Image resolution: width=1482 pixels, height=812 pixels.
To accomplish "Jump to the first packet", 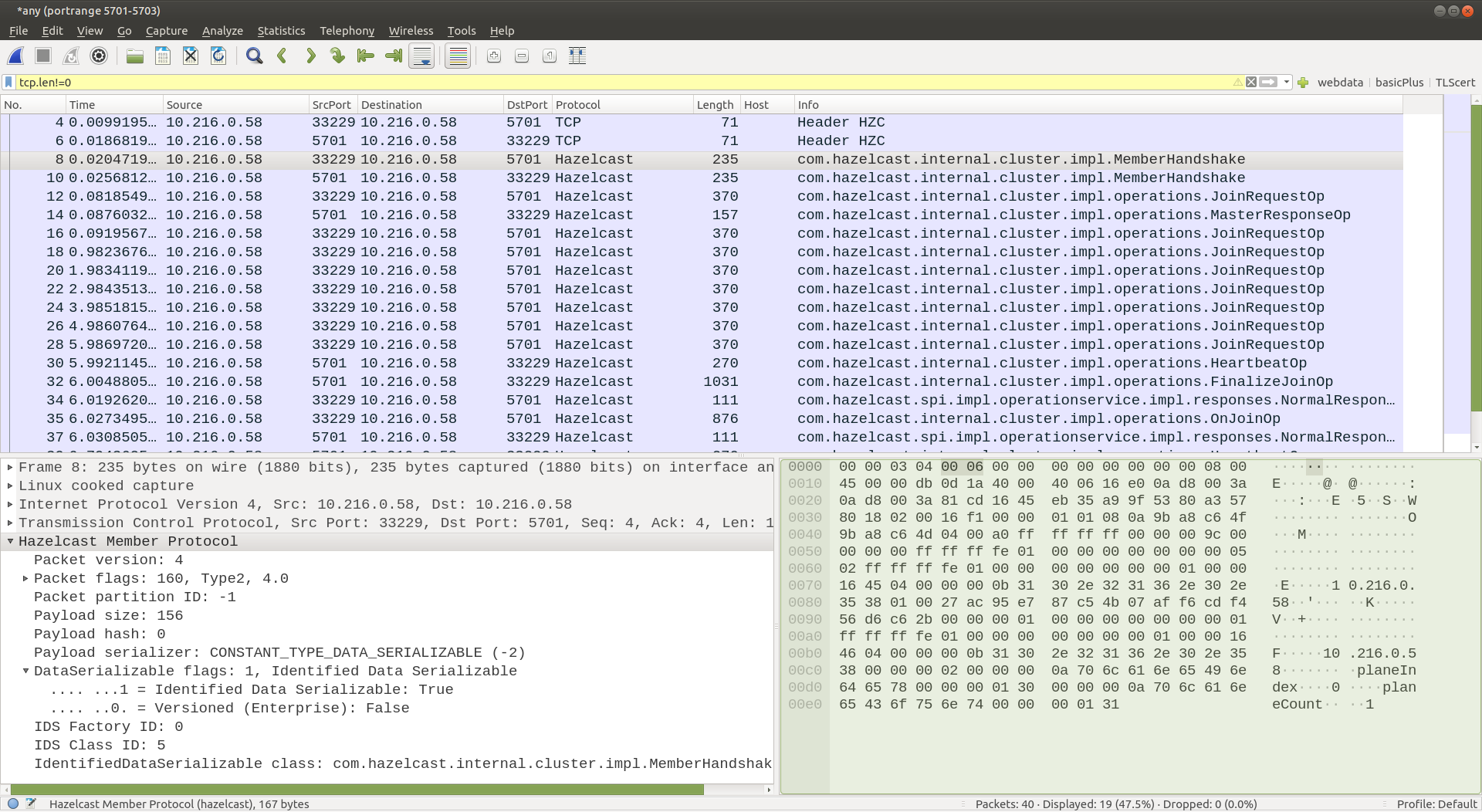I will coord(365,56).
